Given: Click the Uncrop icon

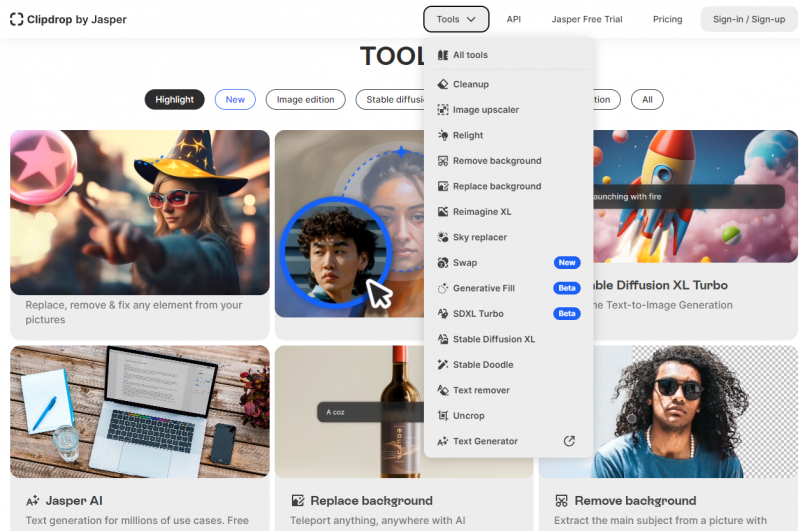Looking at the screenshot, I should [x=443, y=416].
